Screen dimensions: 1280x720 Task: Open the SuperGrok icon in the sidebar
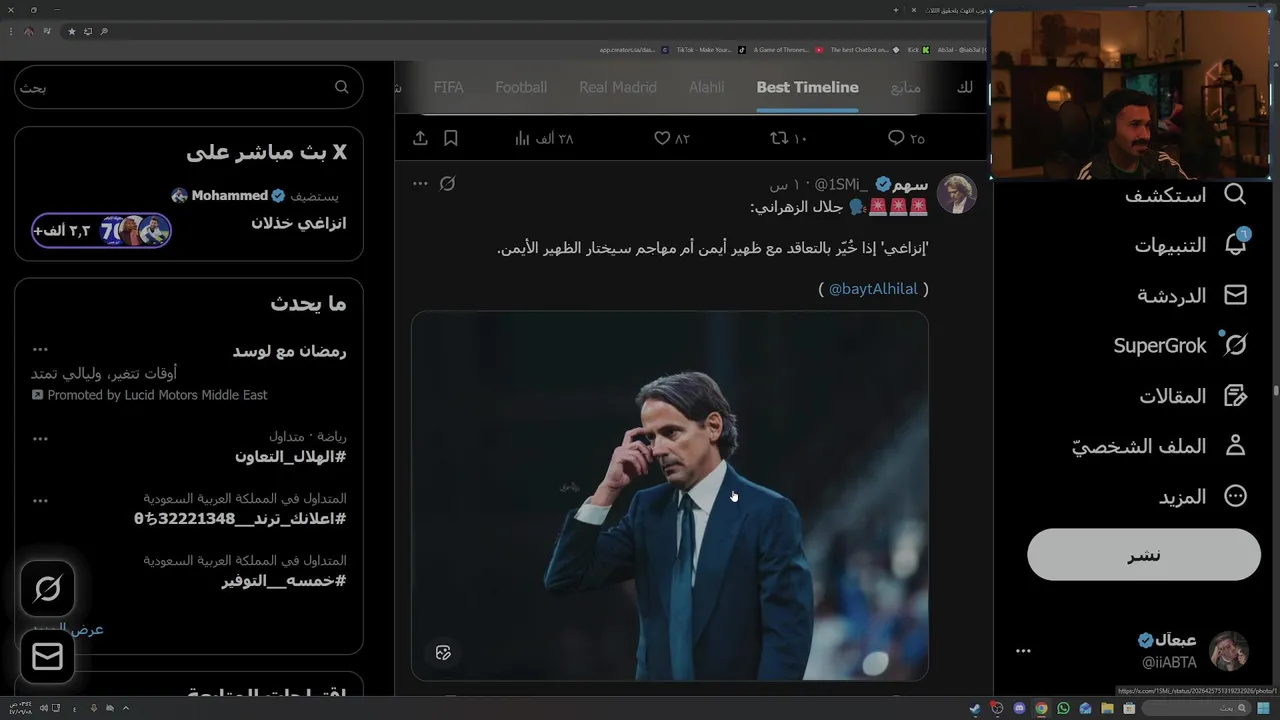tap(1236, 345)
